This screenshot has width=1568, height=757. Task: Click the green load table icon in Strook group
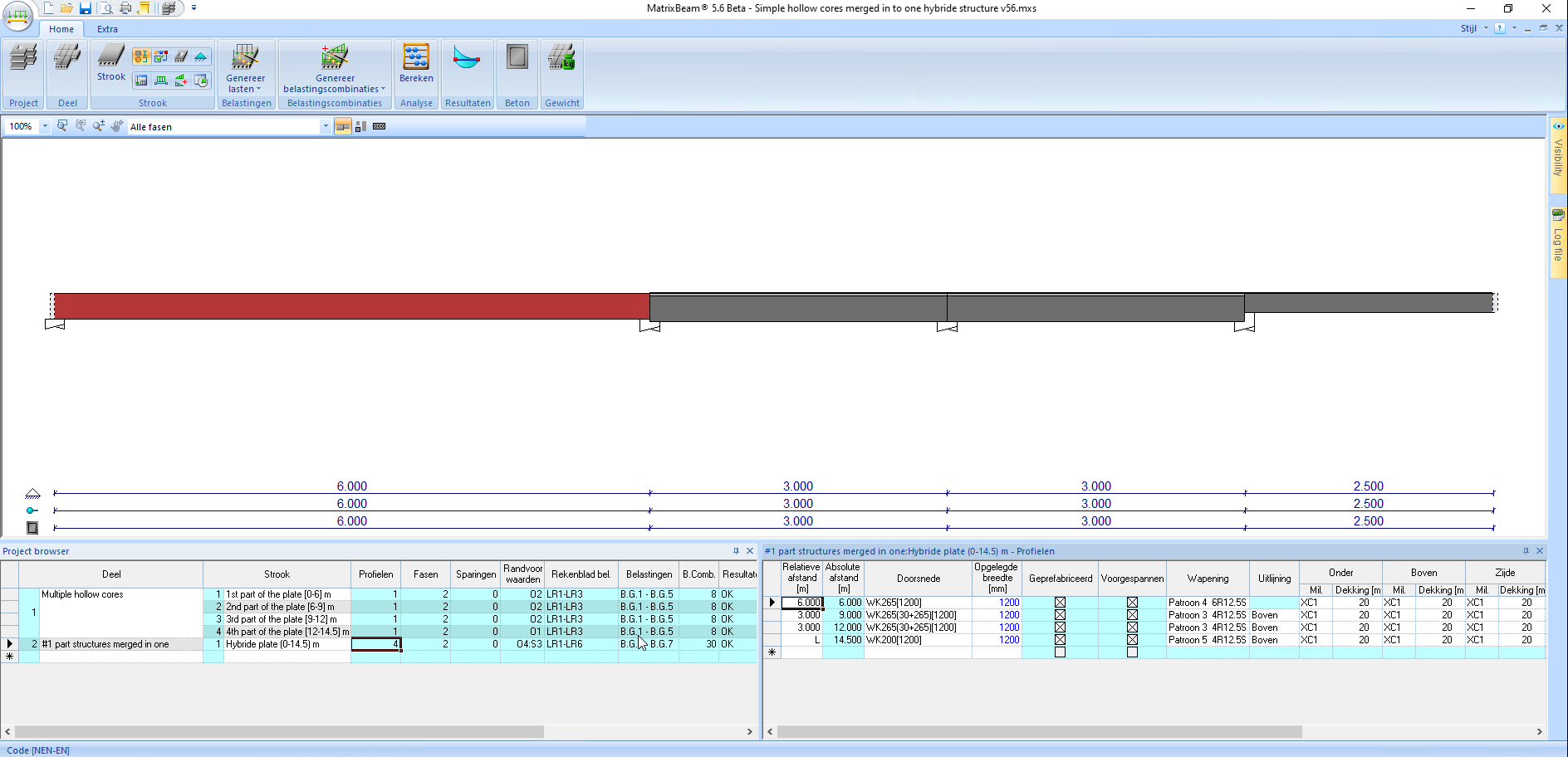141,81
